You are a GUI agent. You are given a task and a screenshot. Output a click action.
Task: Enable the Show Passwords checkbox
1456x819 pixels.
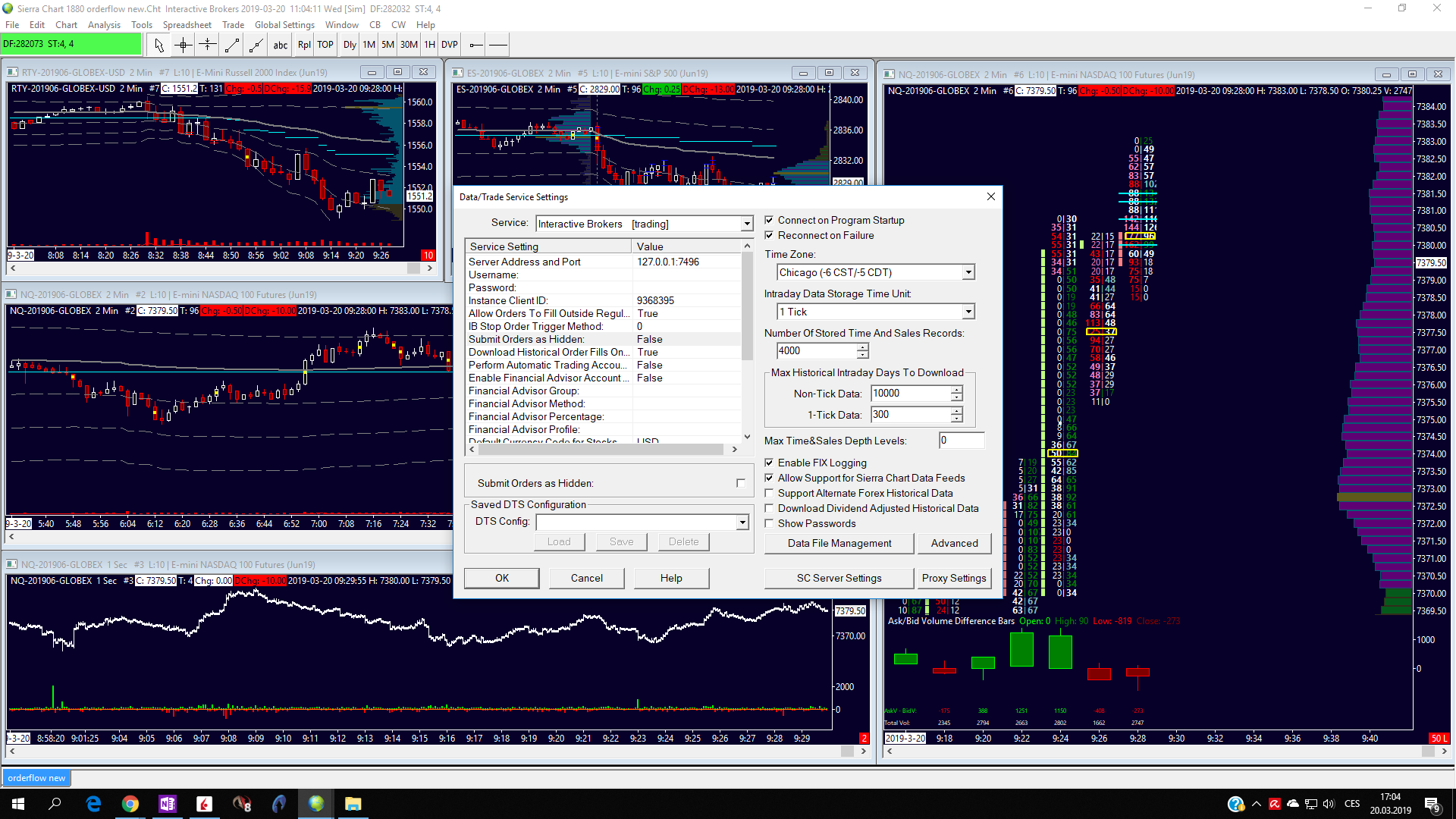point(769,523)
